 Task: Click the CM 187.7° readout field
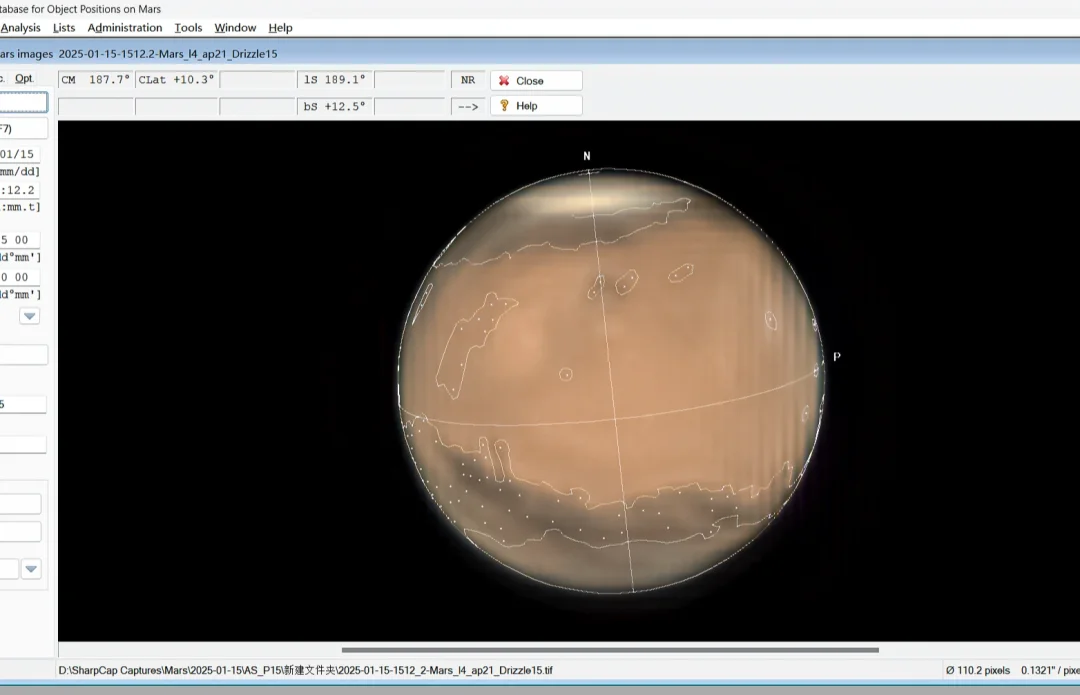95,80
